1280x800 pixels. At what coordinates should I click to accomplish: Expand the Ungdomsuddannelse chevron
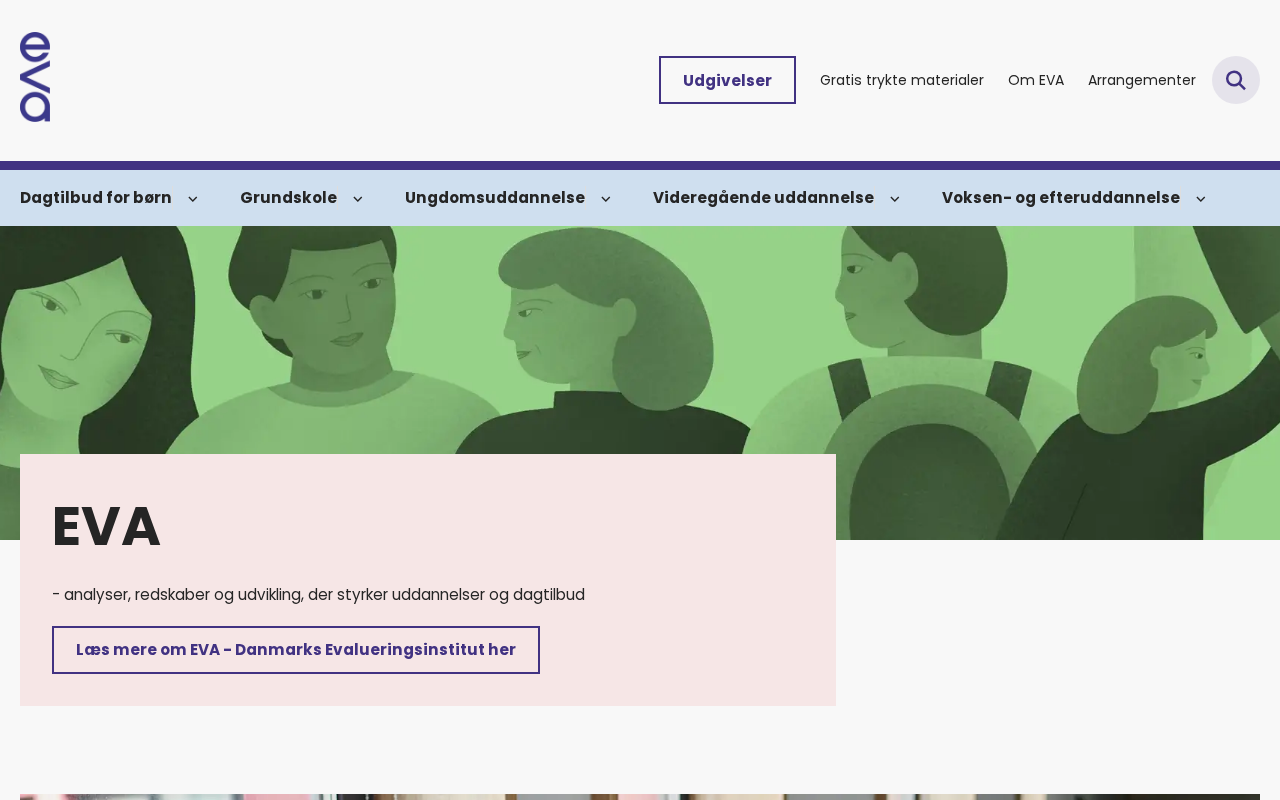click(606, 199)
